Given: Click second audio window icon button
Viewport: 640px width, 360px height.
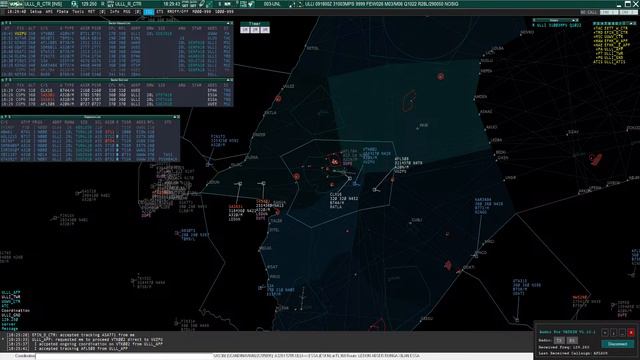Looking at the screenshot, I should coord(613,333).
